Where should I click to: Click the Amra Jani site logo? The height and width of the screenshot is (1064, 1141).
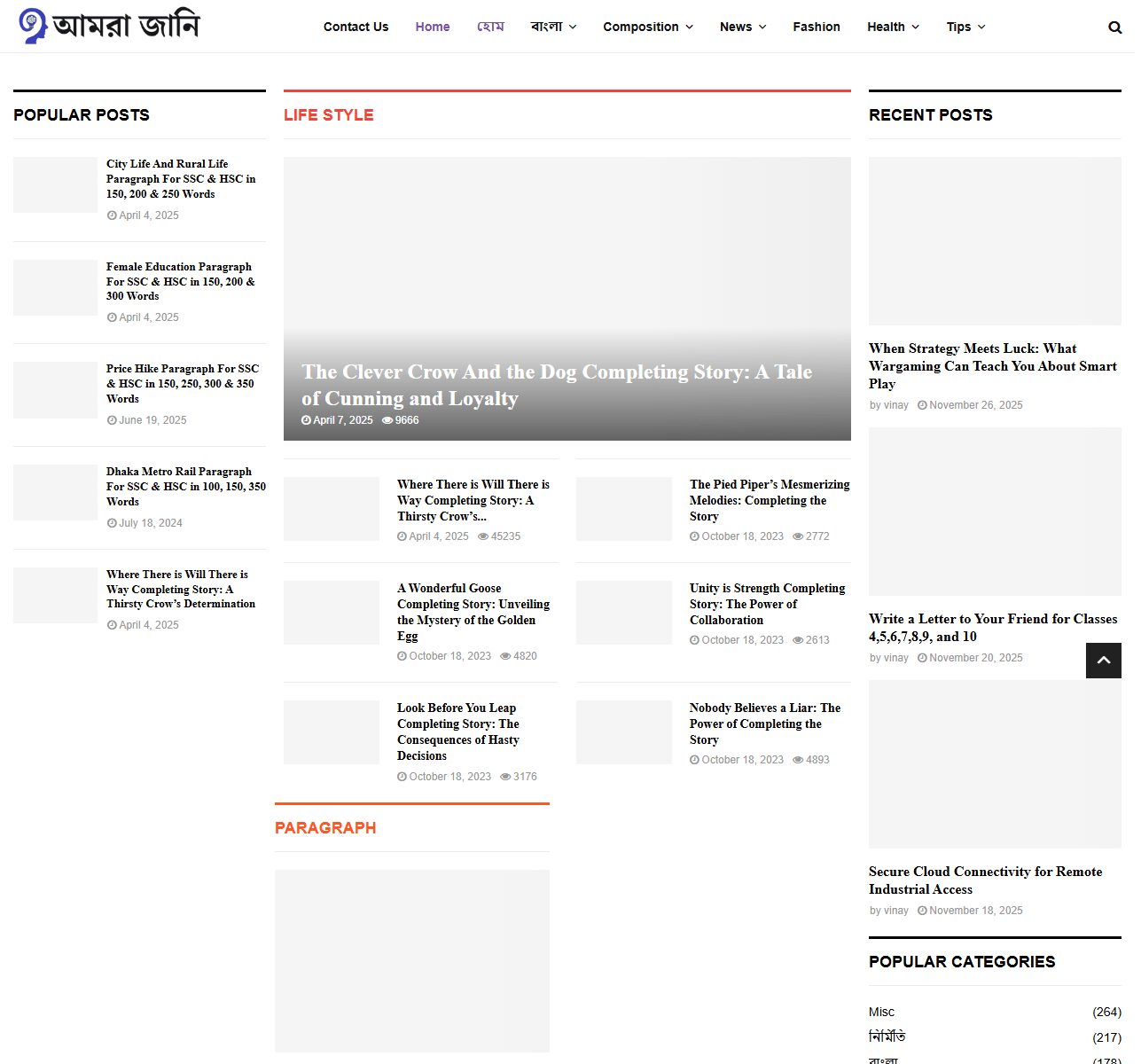coord(110,26)
